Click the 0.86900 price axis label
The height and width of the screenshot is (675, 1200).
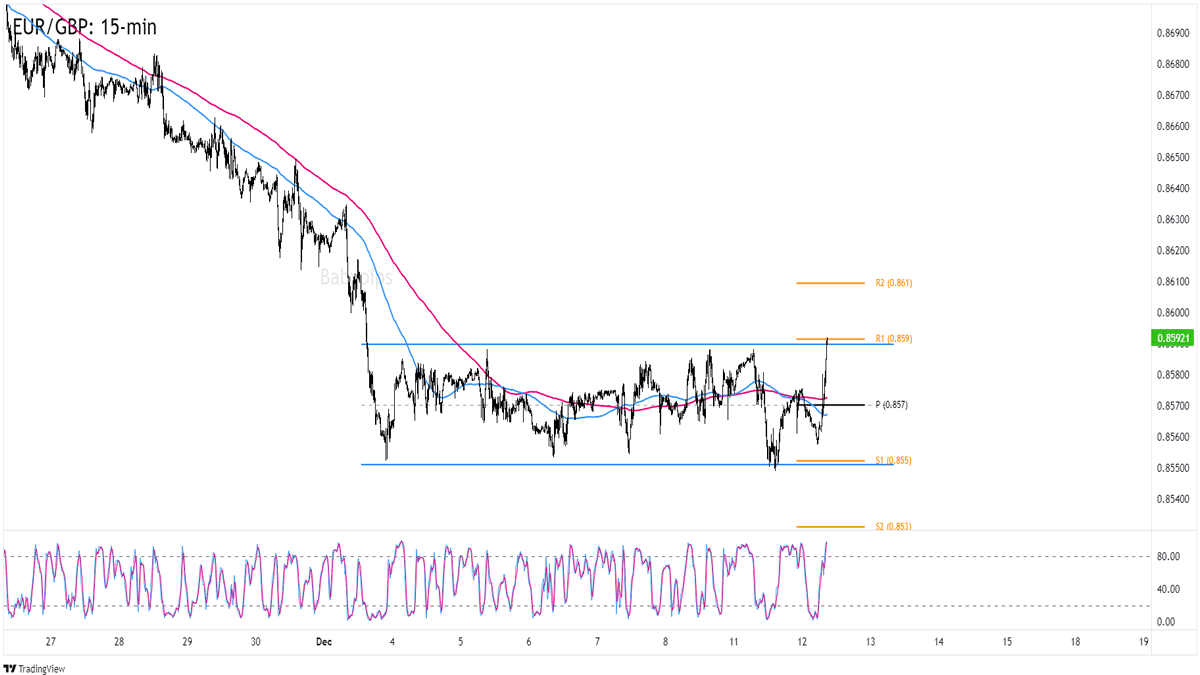pyautogui.click(x=1174, y=34)
